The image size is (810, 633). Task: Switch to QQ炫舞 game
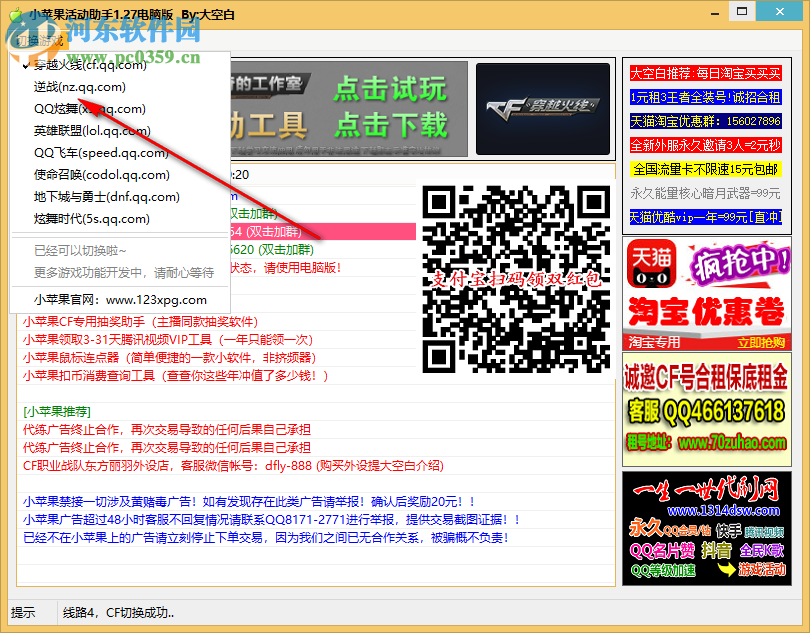tap(90, 109)
